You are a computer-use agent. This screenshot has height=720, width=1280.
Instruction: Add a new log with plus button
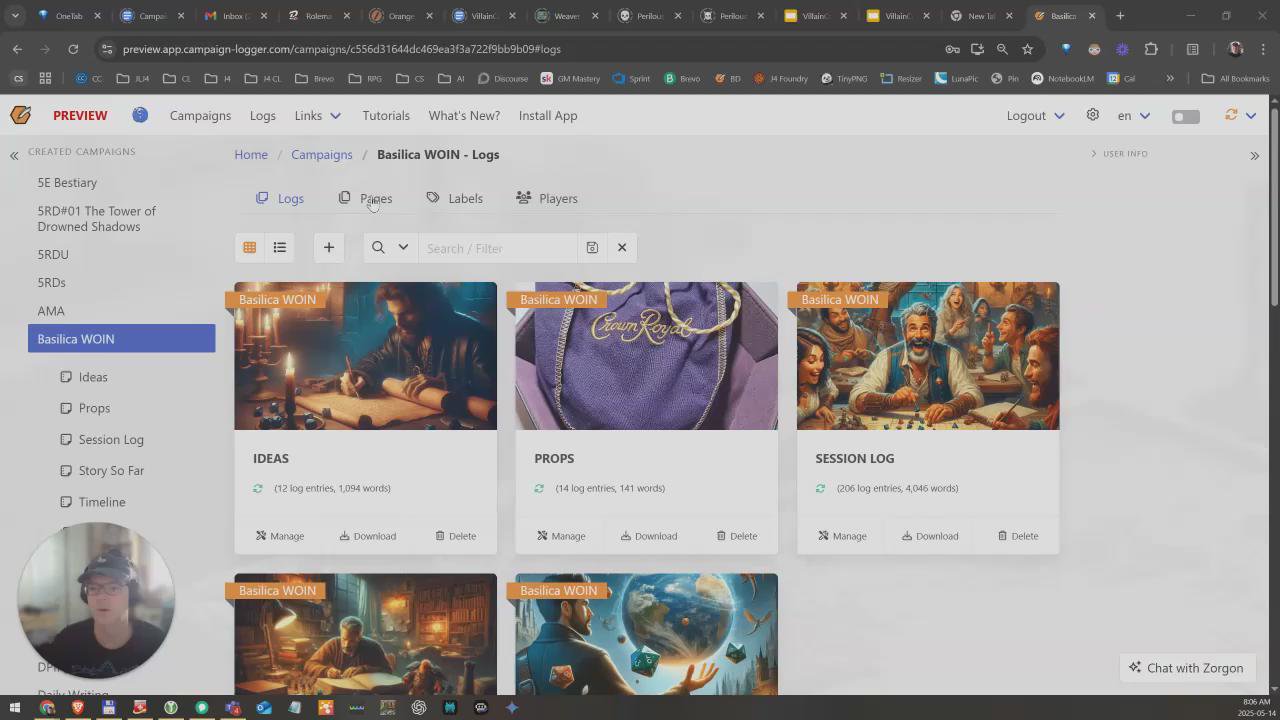(x=328, y=248)
